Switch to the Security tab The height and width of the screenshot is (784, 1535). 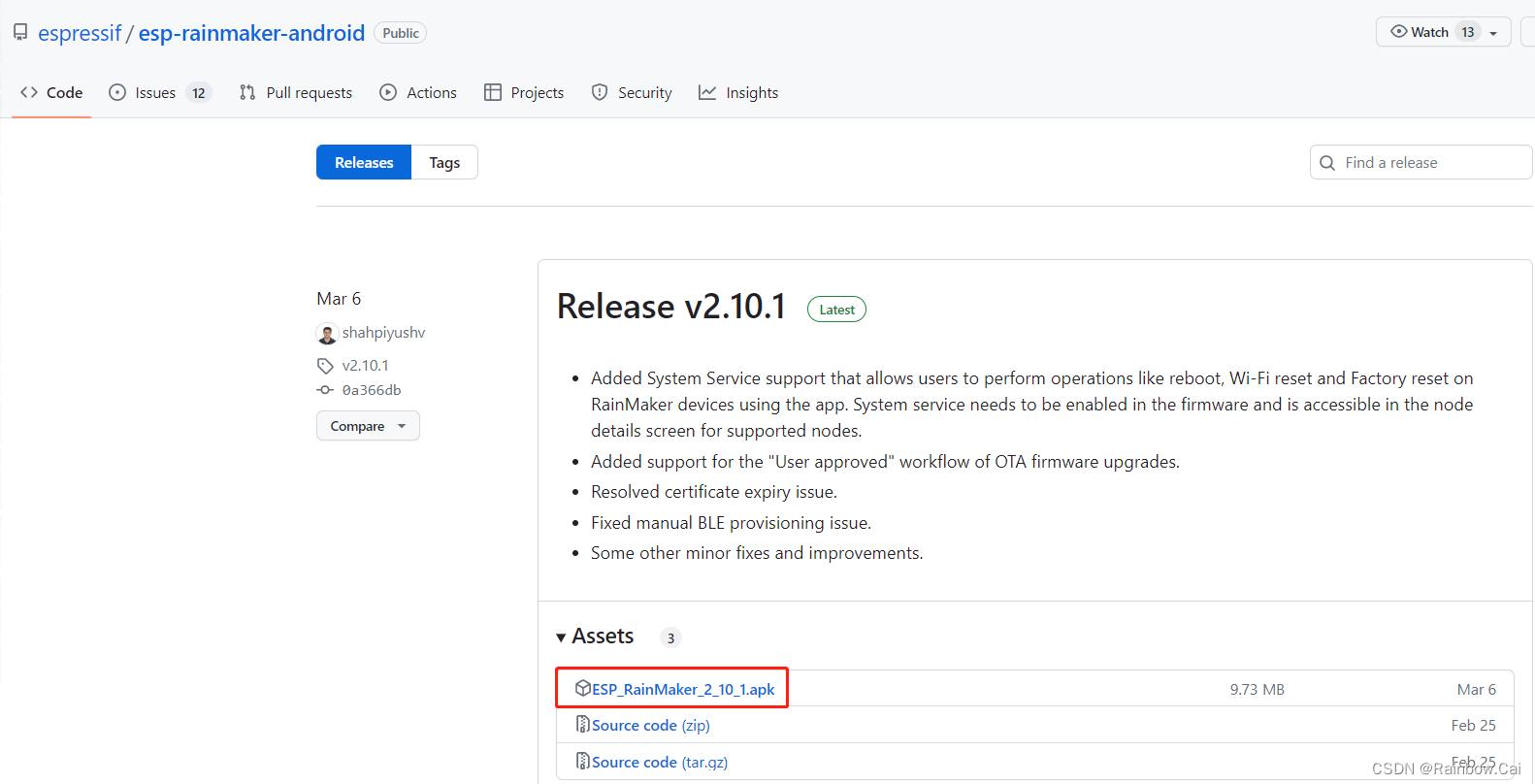632,92
